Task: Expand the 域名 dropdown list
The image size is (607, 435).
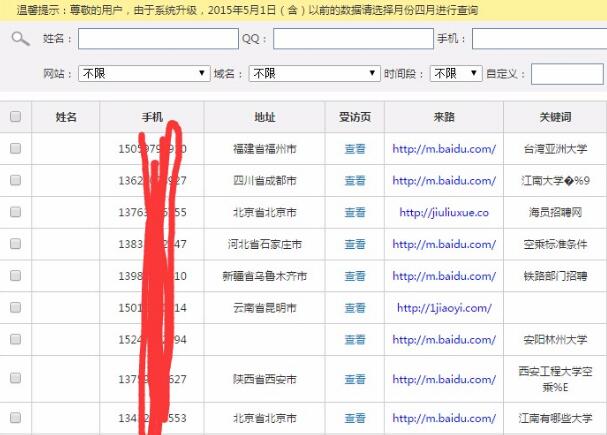Action: coord(313,74)
